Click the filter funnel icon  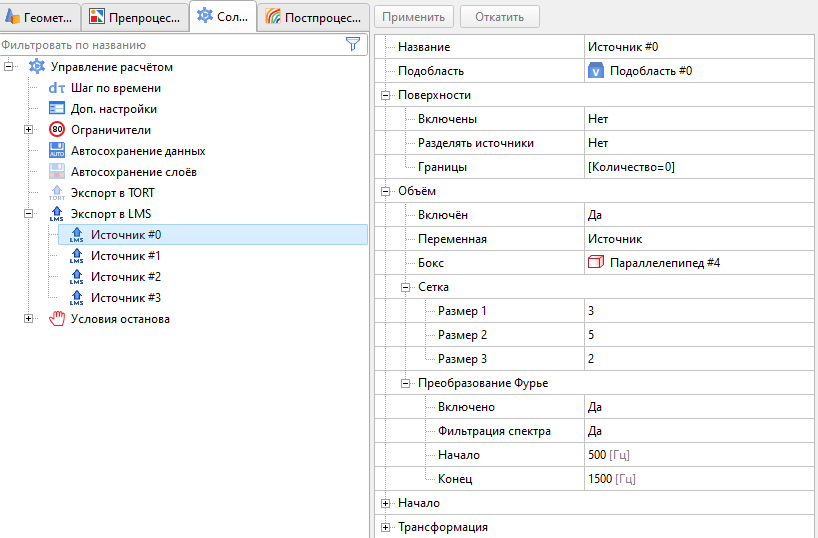tap(352, 44)
